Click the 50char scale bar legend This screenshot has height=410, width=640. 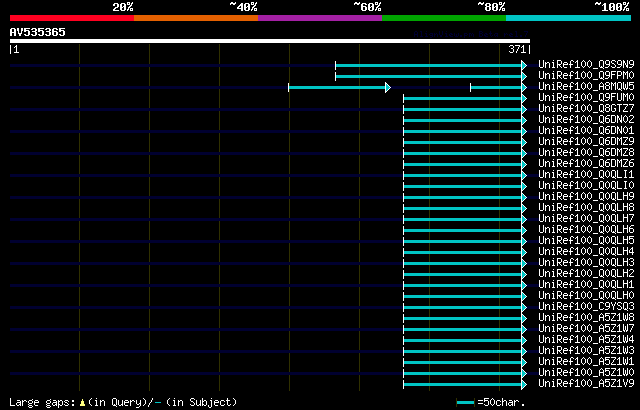point(466,403)
